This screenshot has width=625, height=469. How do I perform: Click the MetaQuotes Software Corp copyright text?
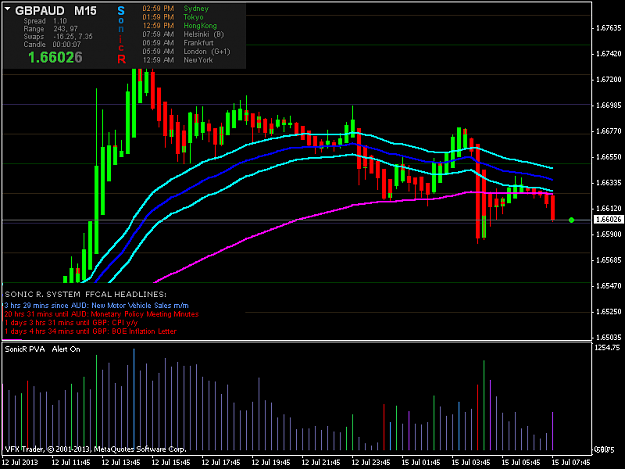[x=95, y=449]
